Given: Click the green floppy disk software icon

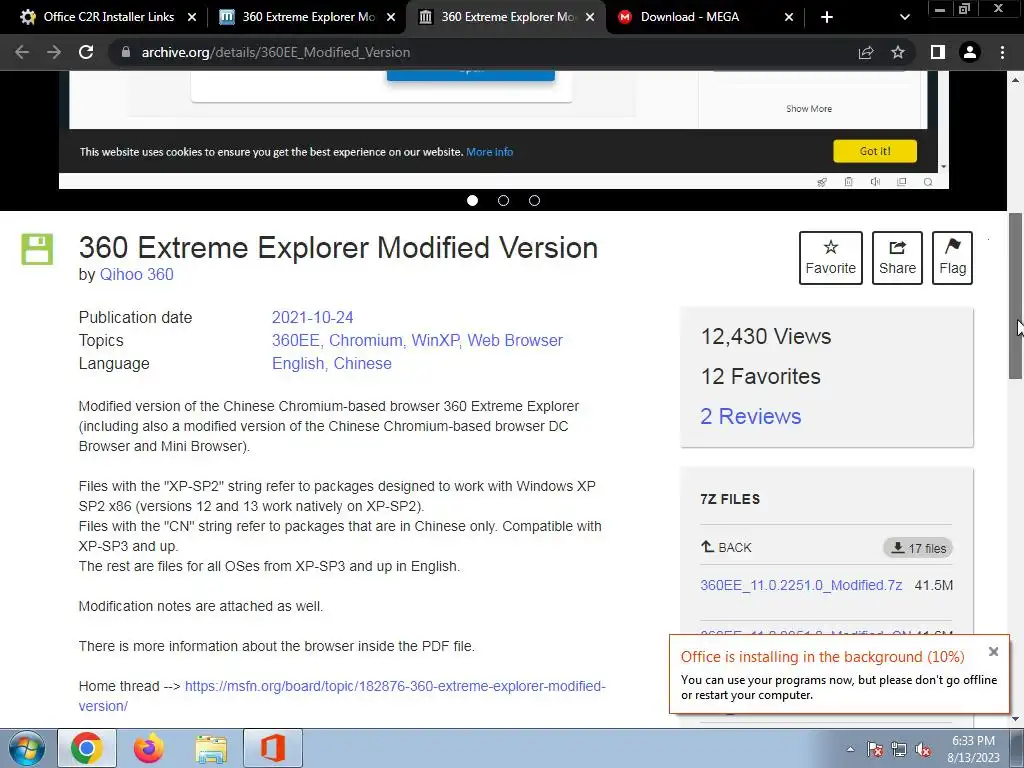Looking at the screenshot, I should click(37, 249).
